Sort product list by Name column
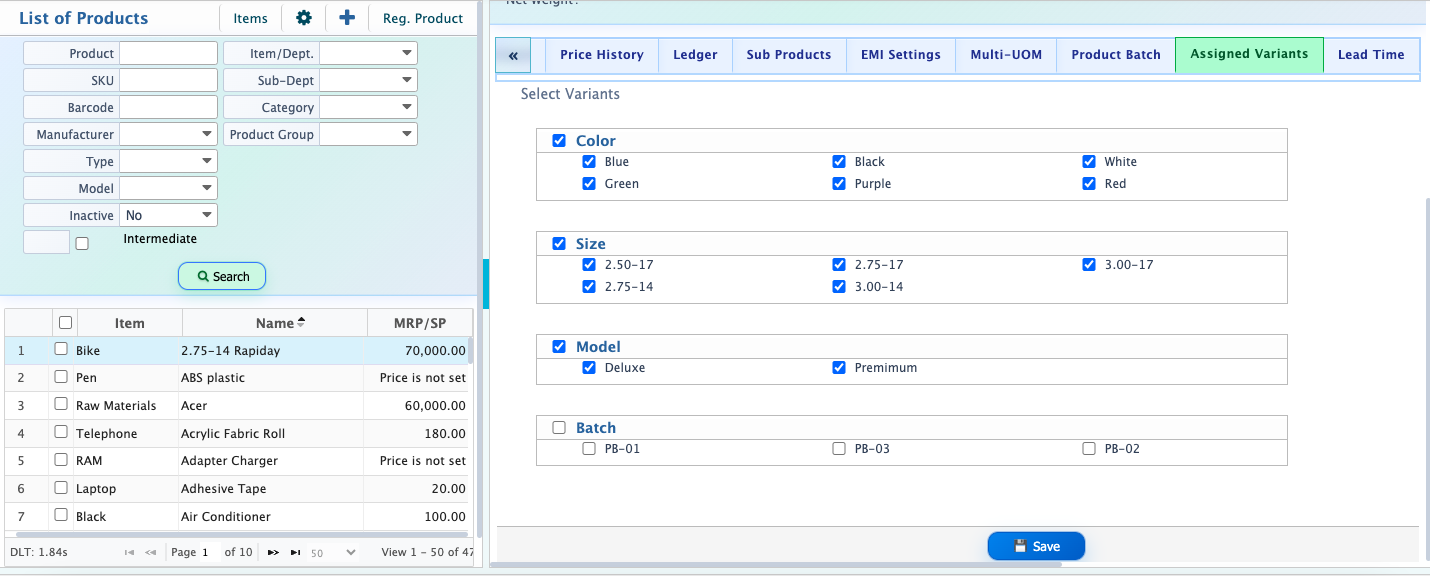Image resolution: width=1430 pixels, height=576 pixels. [274, 323]
